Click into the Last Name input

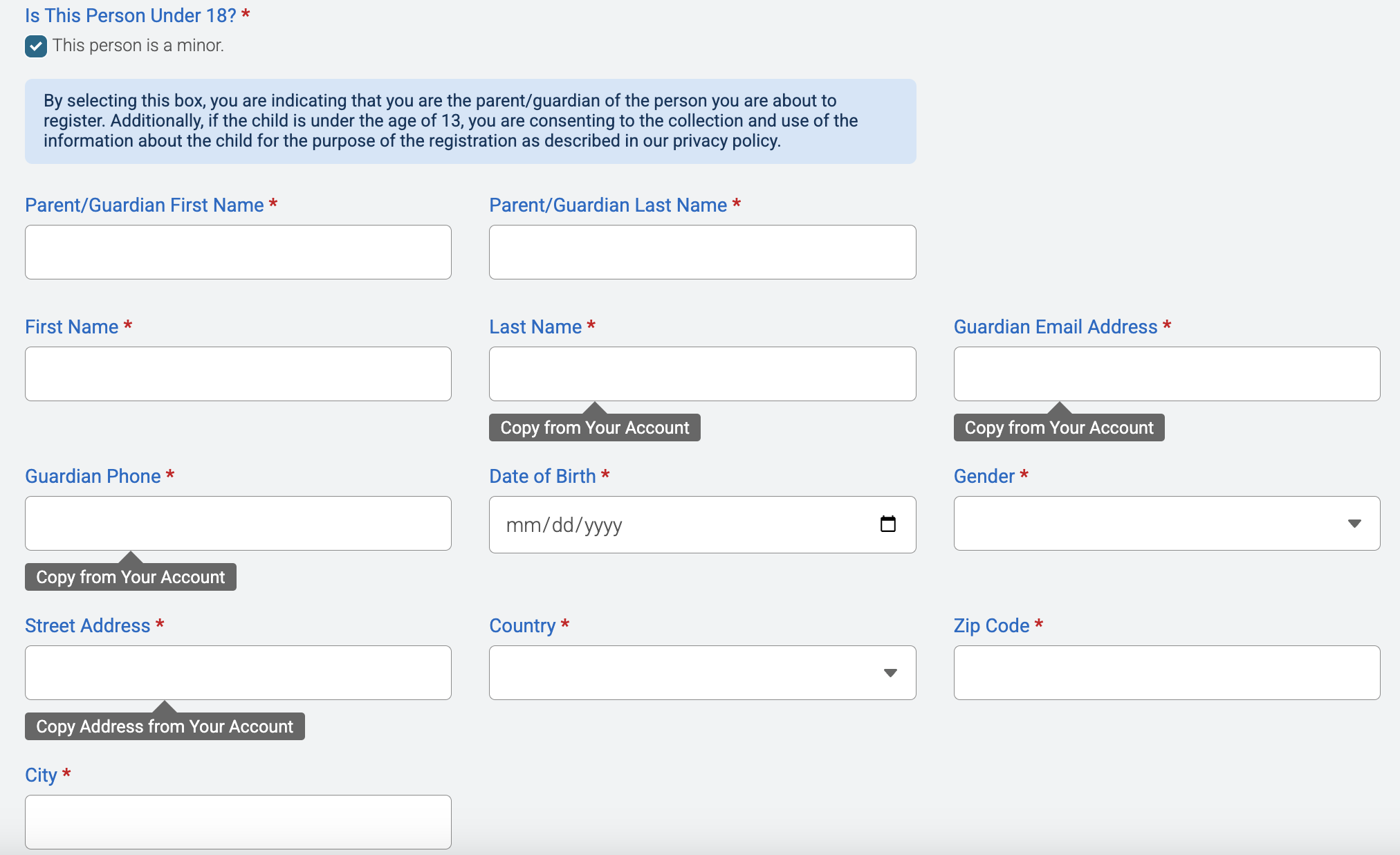coord(701,374)
